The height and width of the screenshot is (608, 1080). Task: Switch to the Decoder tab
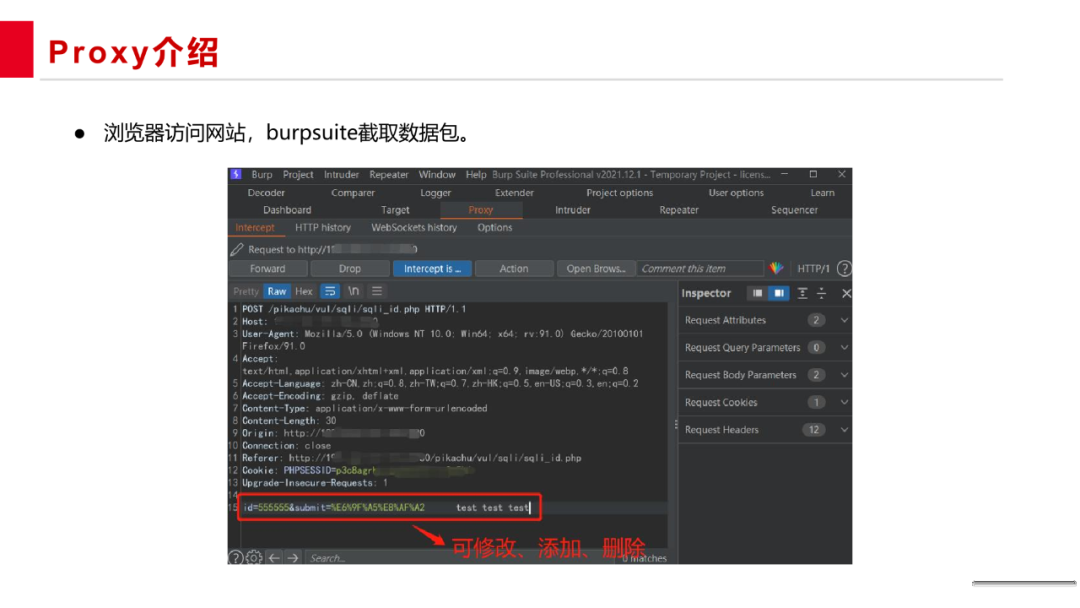pos(266,193)
